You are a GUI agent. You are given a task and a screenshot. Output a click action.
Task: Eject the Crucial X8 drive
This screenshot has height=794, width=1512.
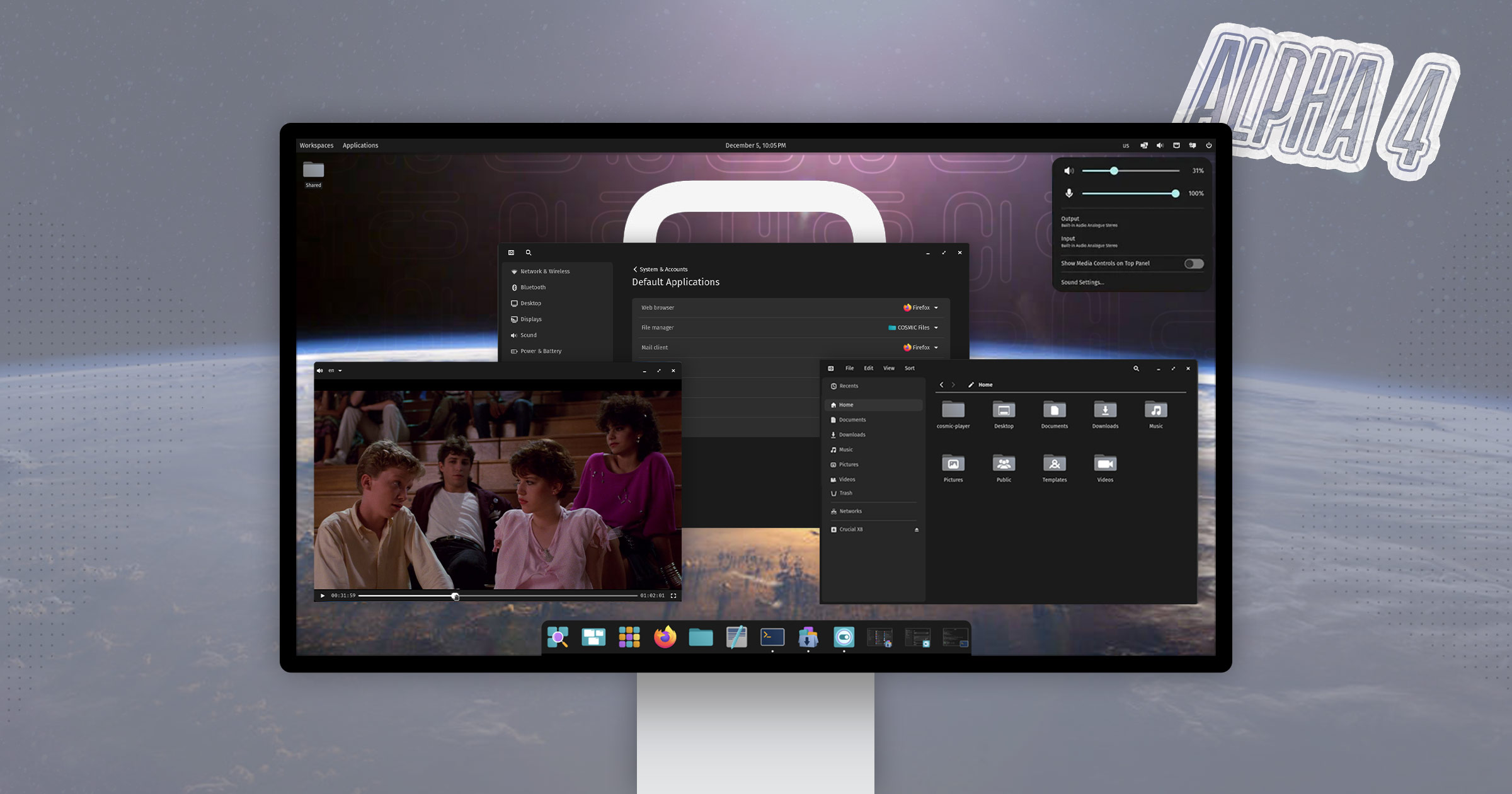click(916, 530)
